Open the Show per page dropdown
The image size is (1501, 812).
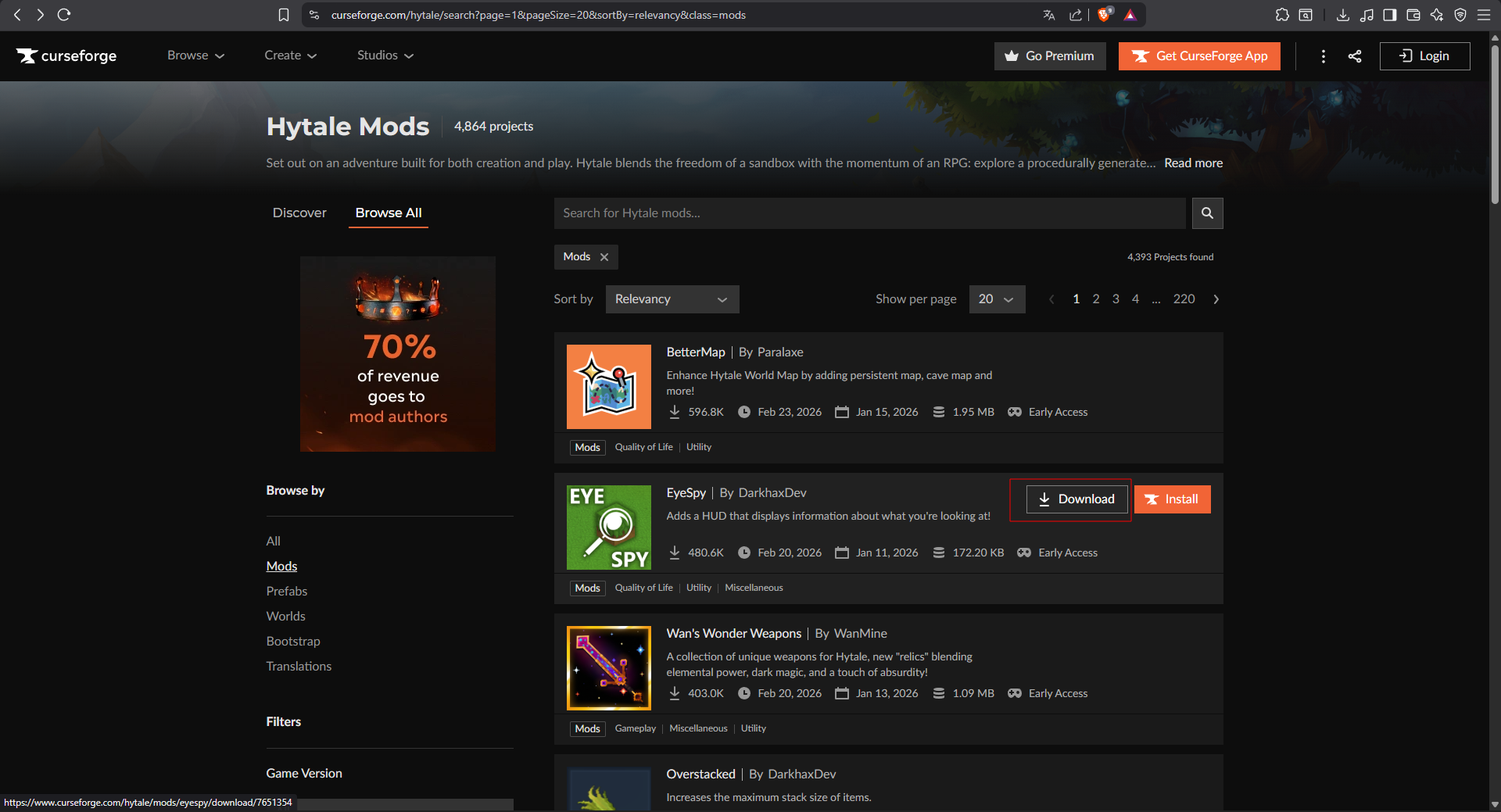(x=997, y=299)
